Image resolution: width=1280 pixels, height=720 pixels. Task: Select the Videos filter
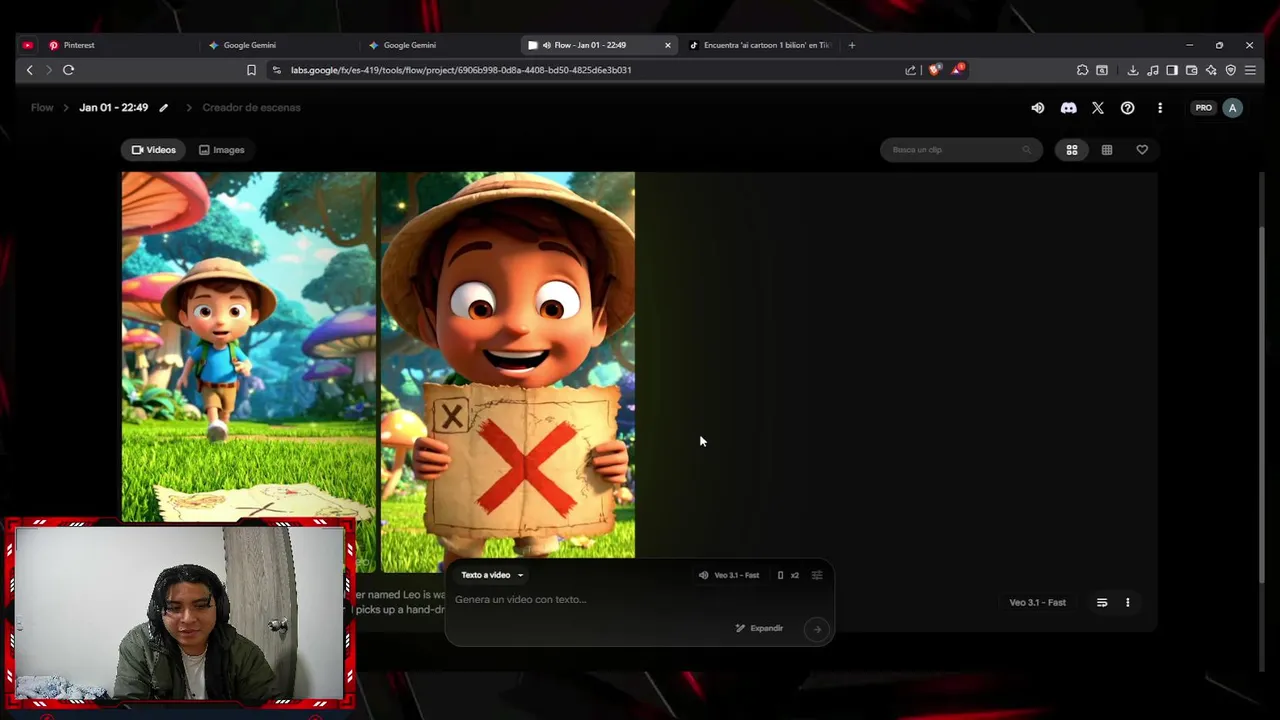(154, 150)
